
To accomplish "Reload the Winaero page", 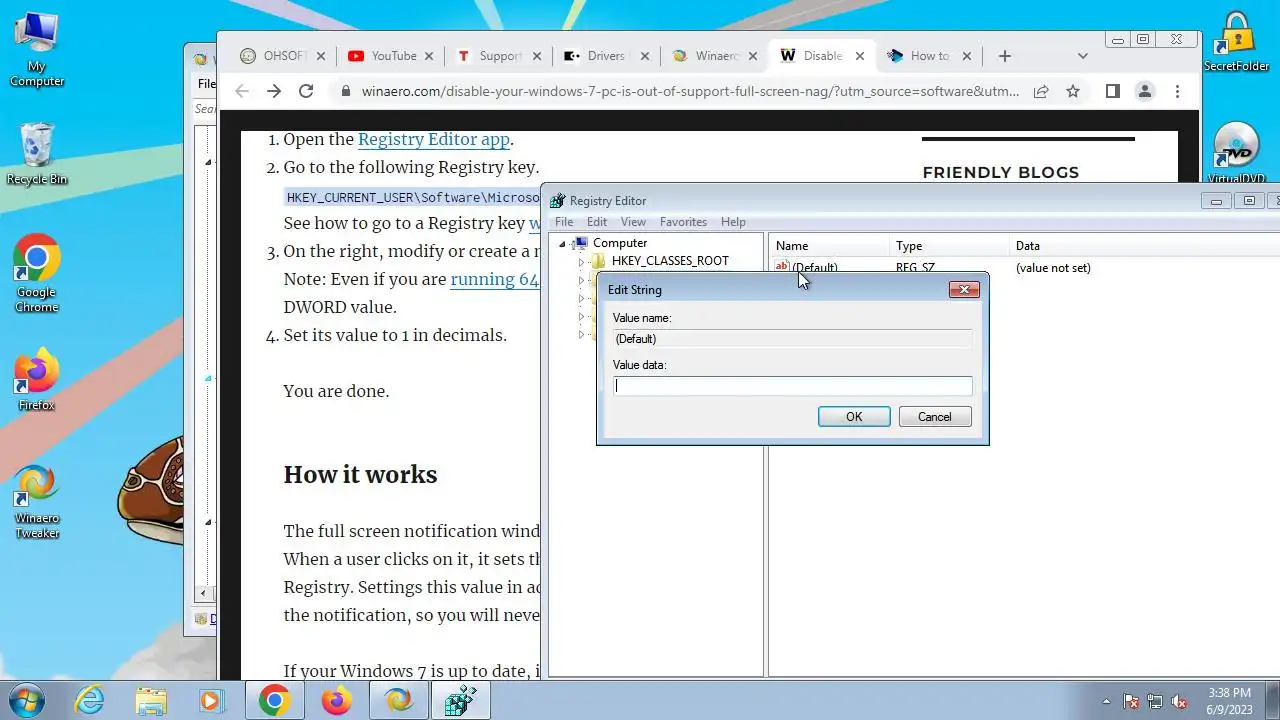I will pyautogui.click(x=306, y=91).
